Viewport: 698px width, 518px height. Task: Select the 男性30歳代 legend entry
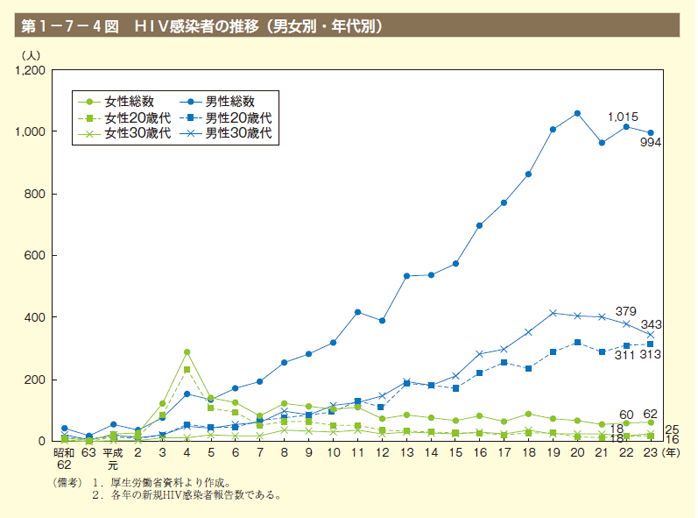click(x=226, y=133)
